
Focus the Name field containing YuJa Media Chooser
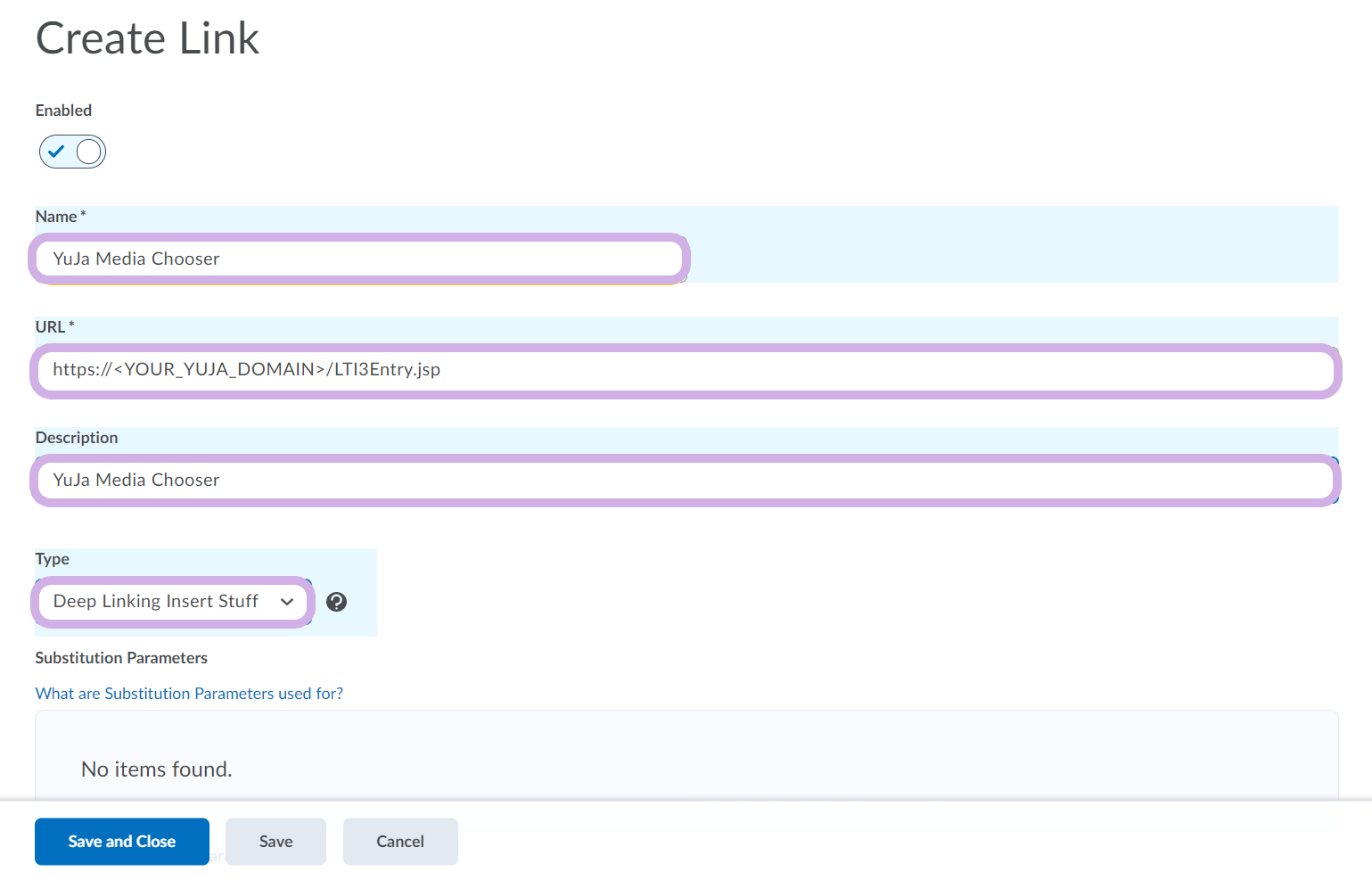coord(358,259)
